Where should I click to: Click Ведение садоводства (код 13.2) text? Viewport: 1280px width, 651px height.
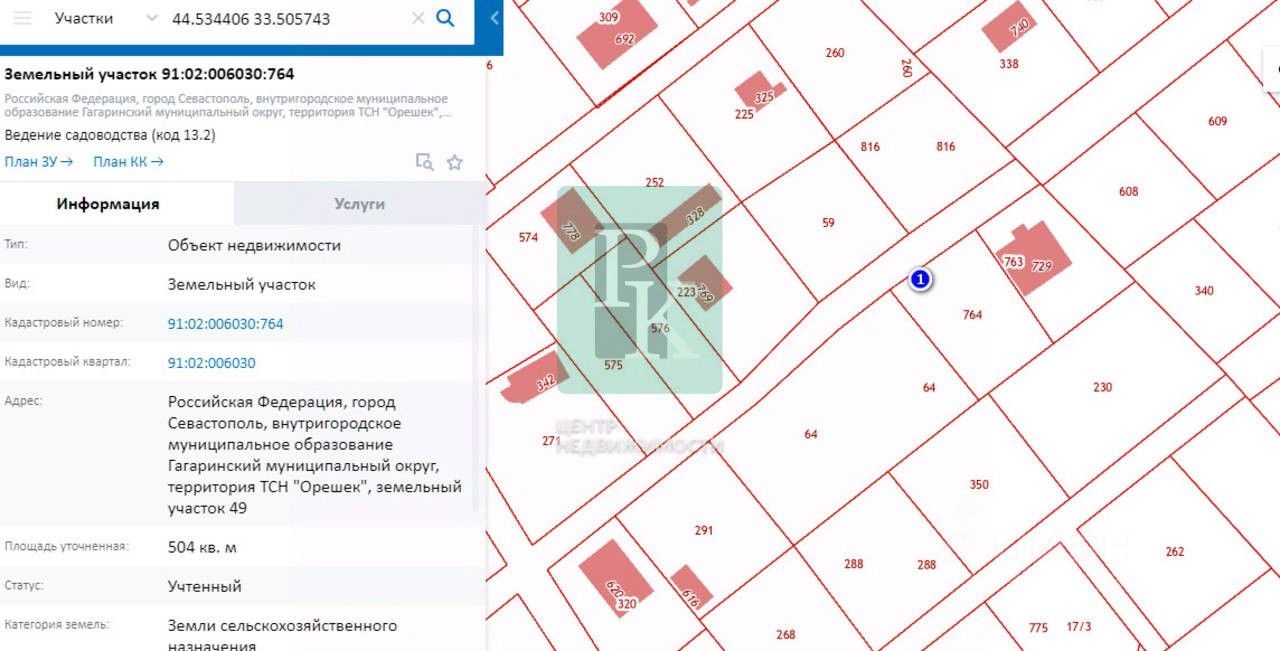point(109,135)
